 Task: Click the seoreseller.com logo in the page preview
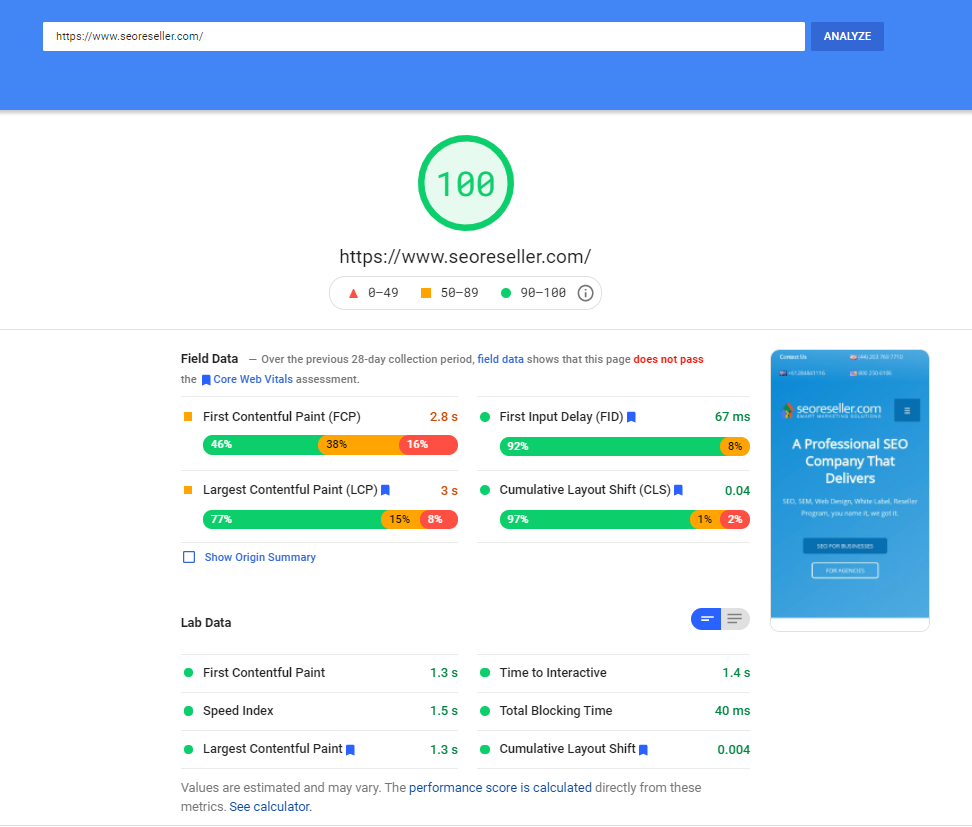point(831,410)
